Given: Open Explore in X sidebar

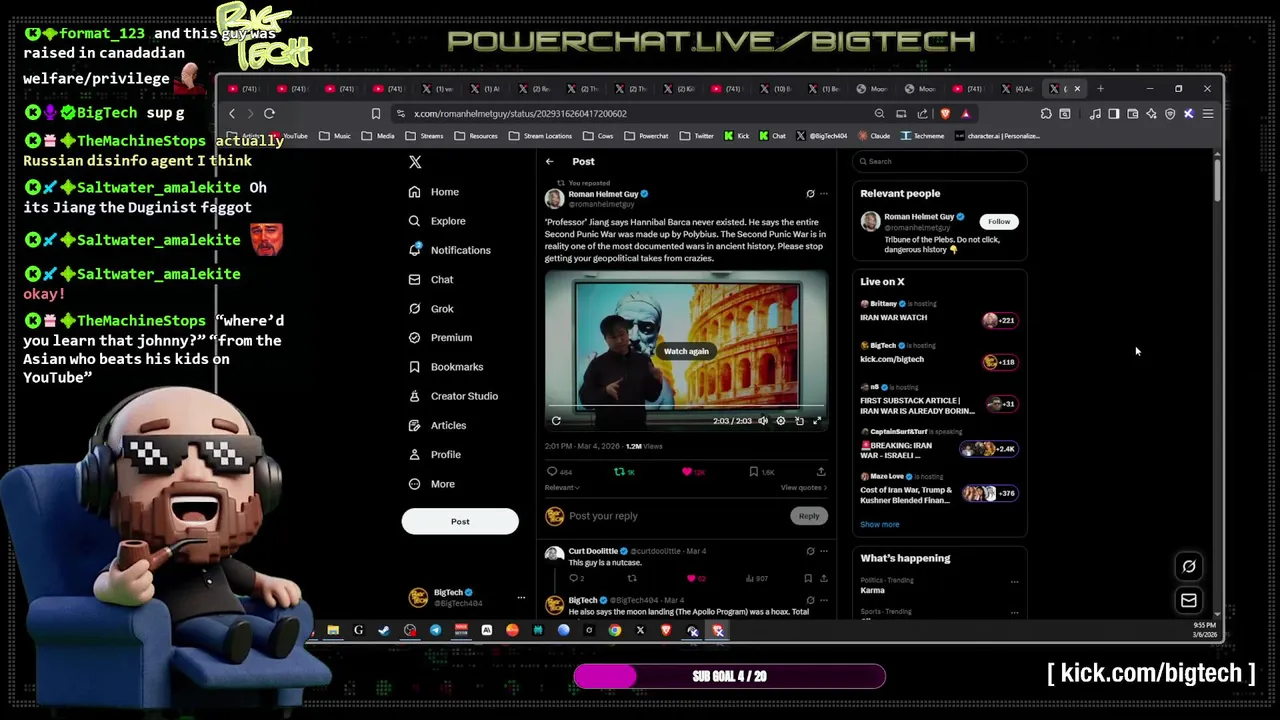Looking at the screenshot, I should point(437,221).
